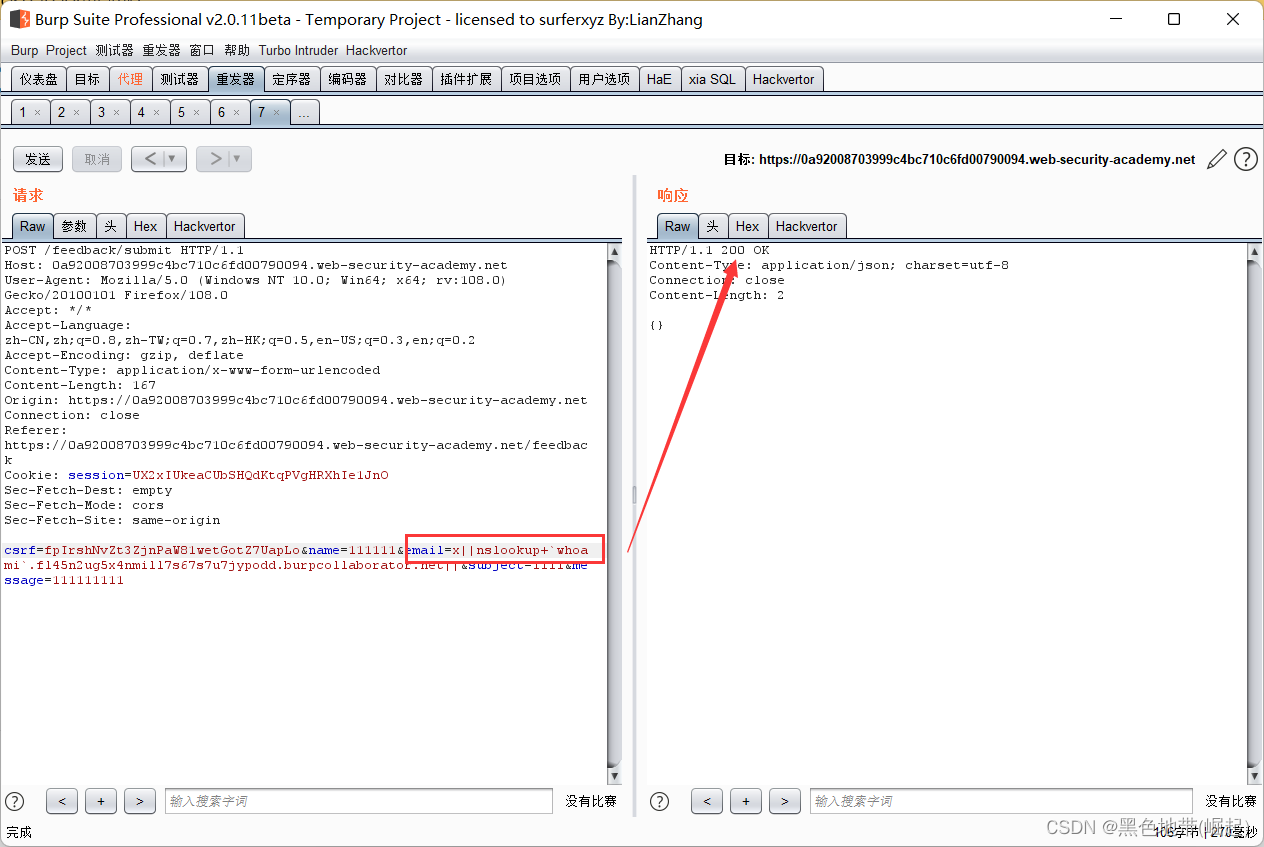Open the 重发器 menu in menu bar
Screen dimensions: 1264x847
click(161, 50)
